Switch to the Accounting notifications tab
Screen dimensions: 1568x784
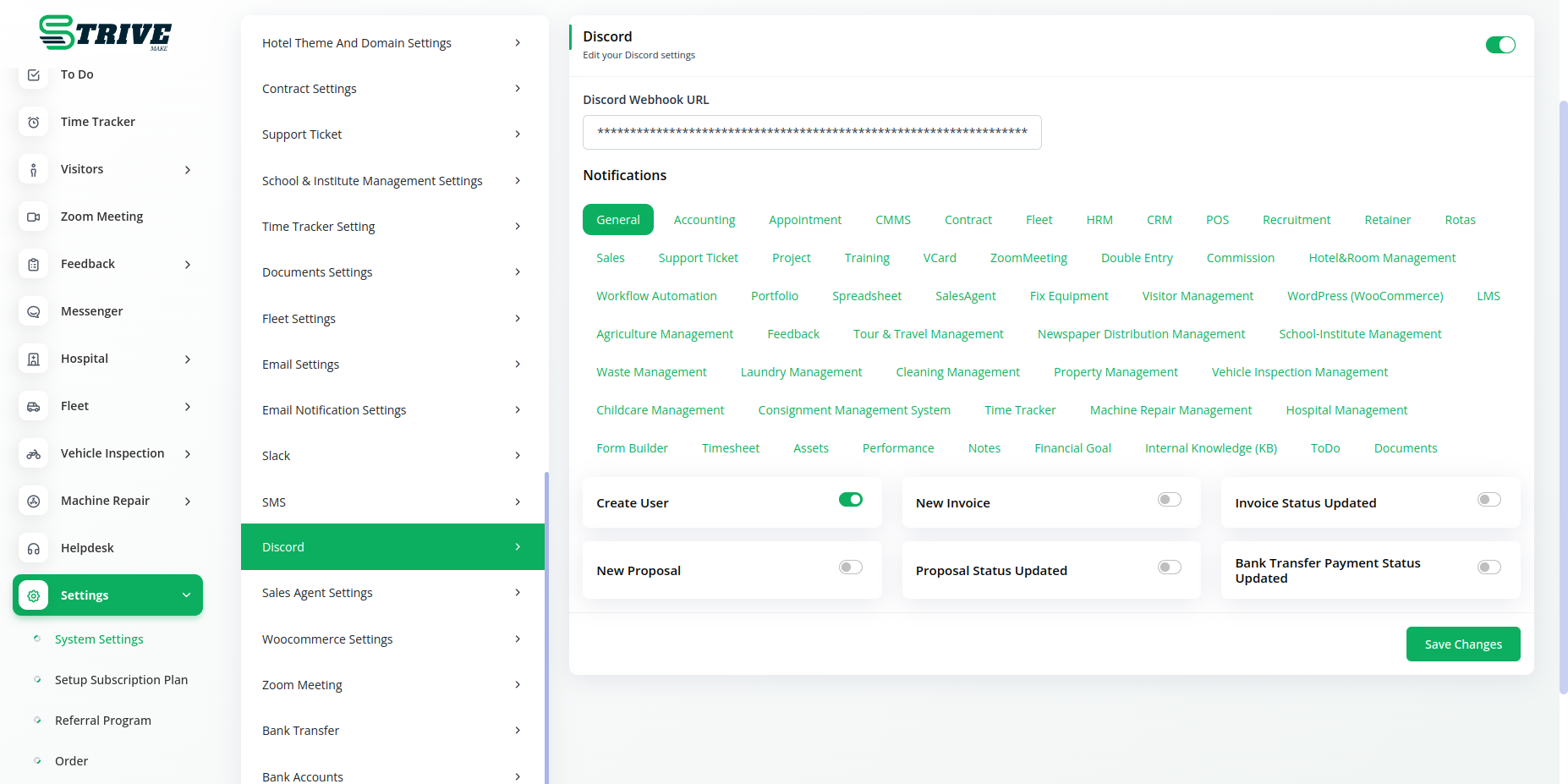pos(704,220)
